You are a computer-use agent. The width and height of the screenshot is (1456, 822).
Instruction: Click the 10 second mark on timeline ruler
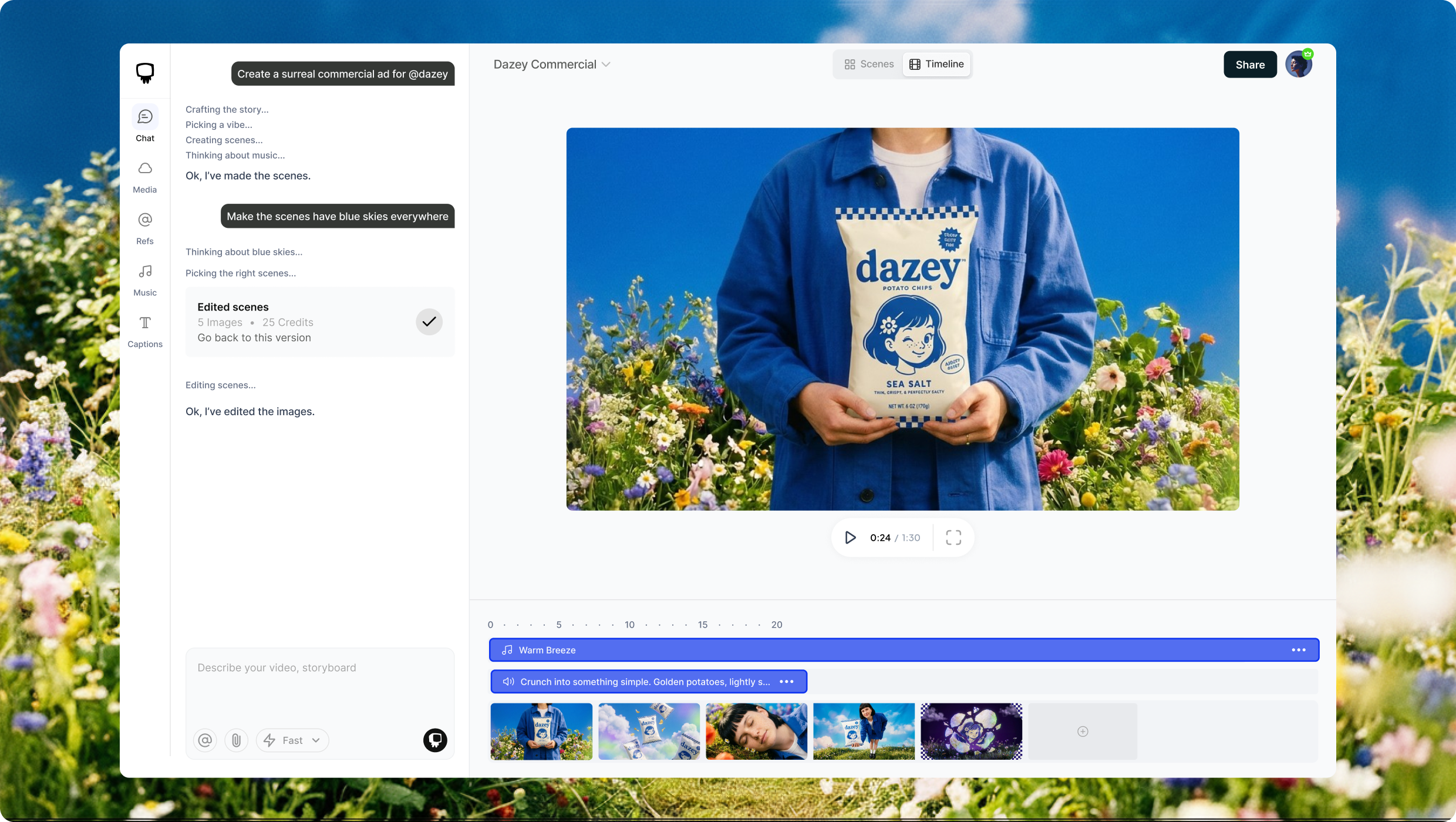pos(629,625)
